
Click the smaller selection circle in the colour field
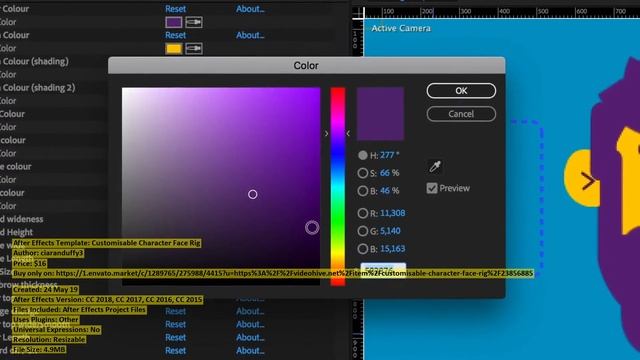(x=253, y=194)
